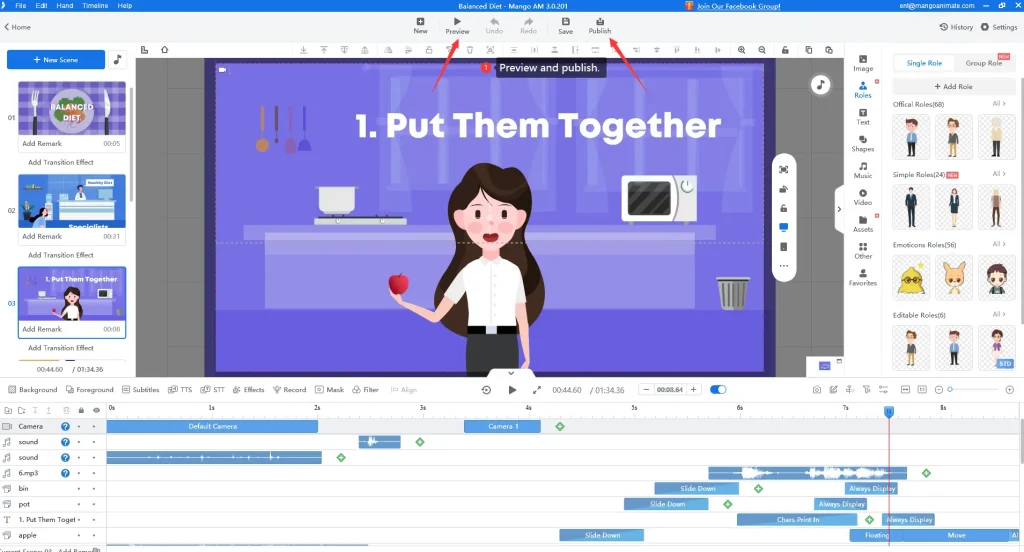Toggle the blue switch beside duration field
1024x552 pixels.
pos(718,390)
